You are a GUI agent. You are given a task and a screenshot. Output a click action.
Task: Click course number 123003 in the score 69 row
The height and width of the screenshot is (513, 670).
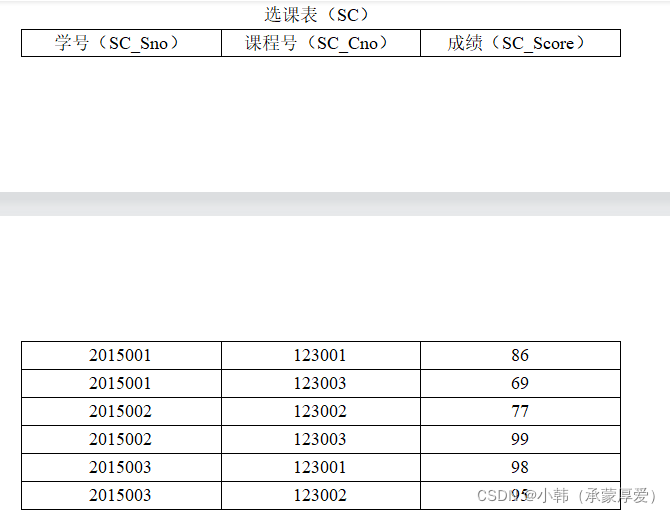point(320,383)
